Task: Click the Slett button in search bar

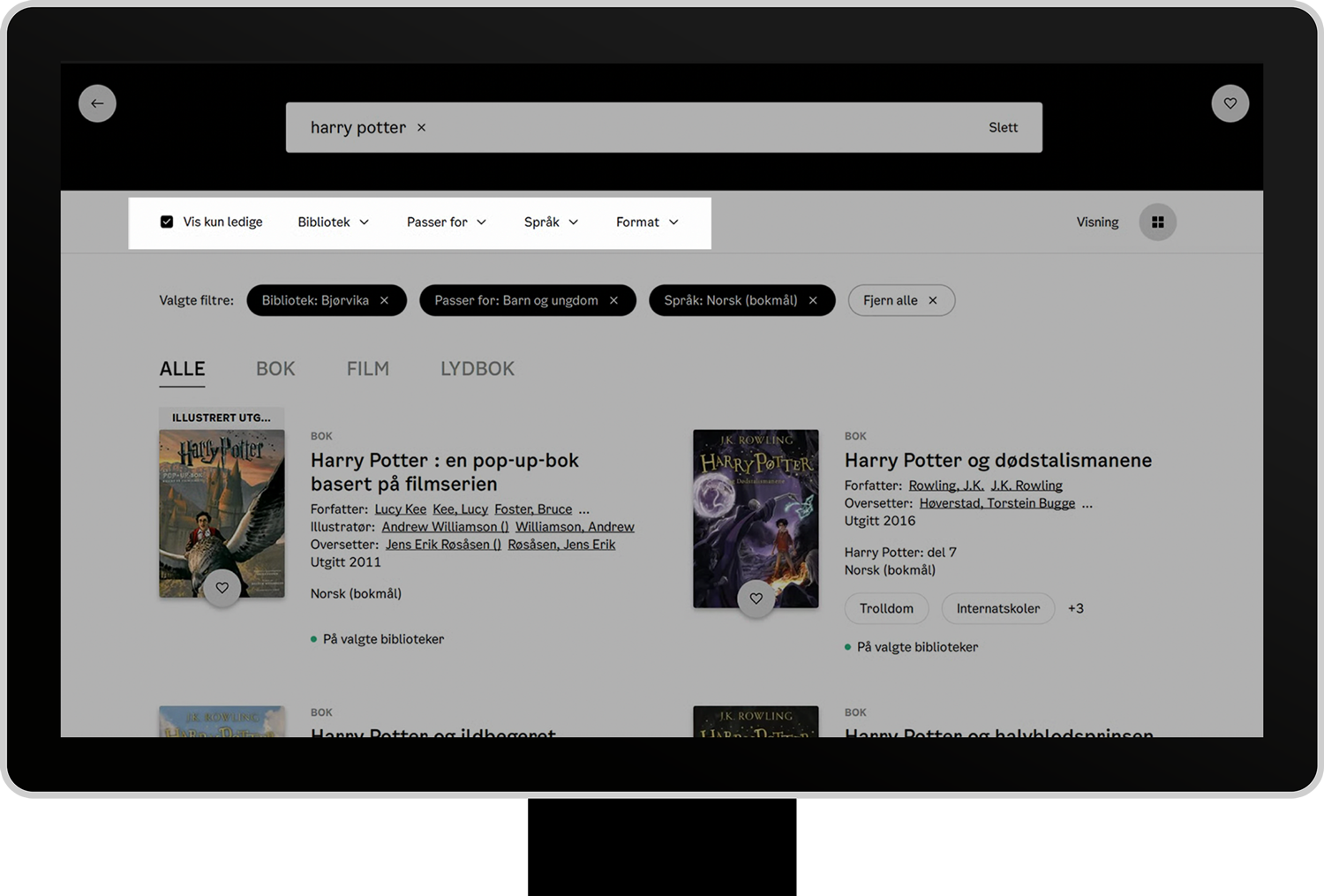Action: (x=1003, y=128)
